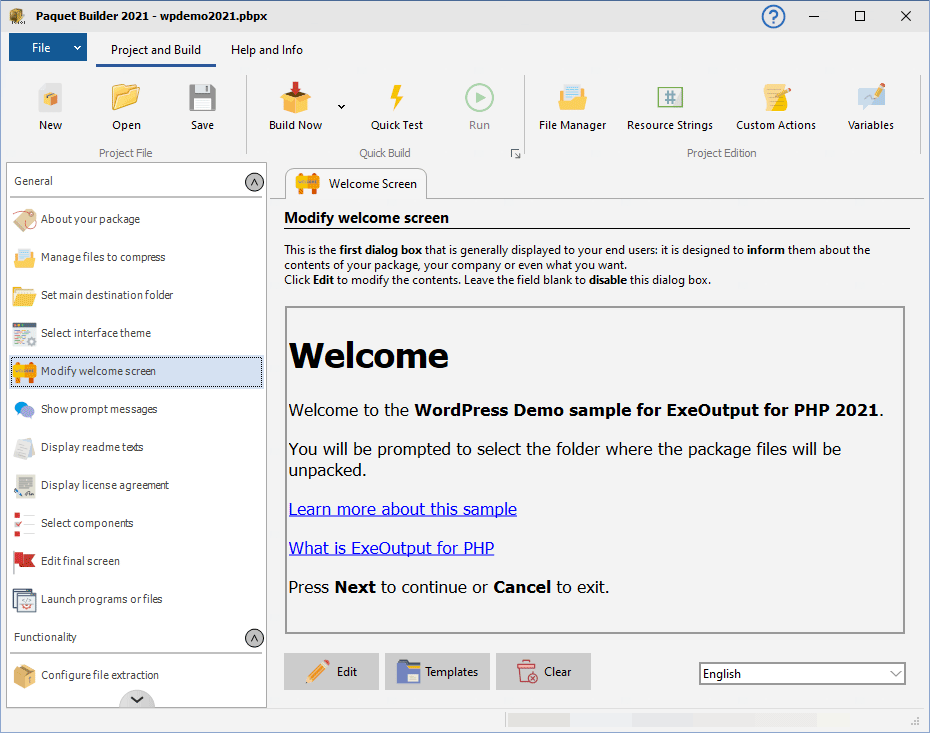930x733 pixels.
Task: Open the Templates button
Action: point(437,672)
